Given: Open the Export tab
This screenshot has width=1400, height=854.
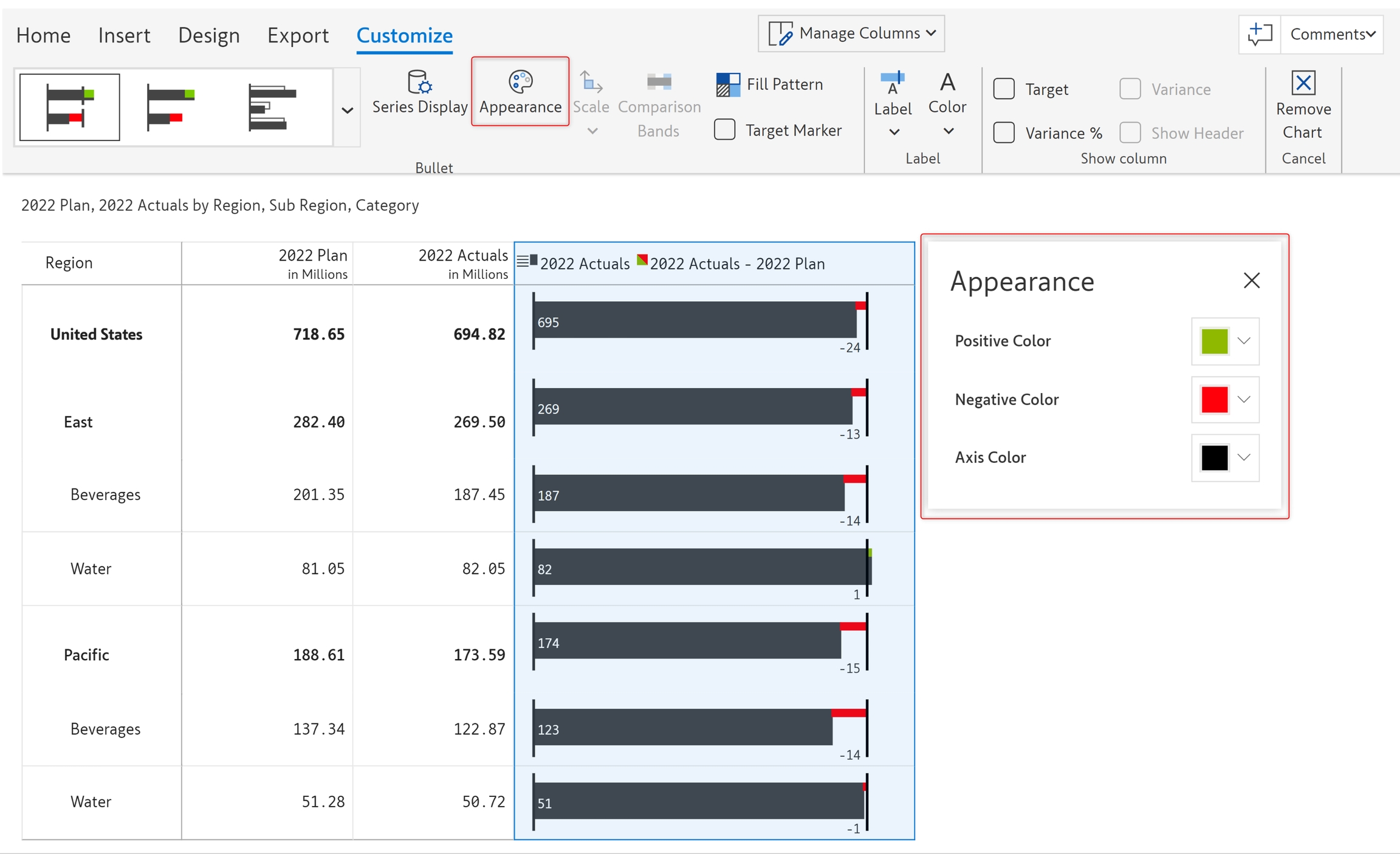Looking at the screenshot, I should click(x=298, y=35).
